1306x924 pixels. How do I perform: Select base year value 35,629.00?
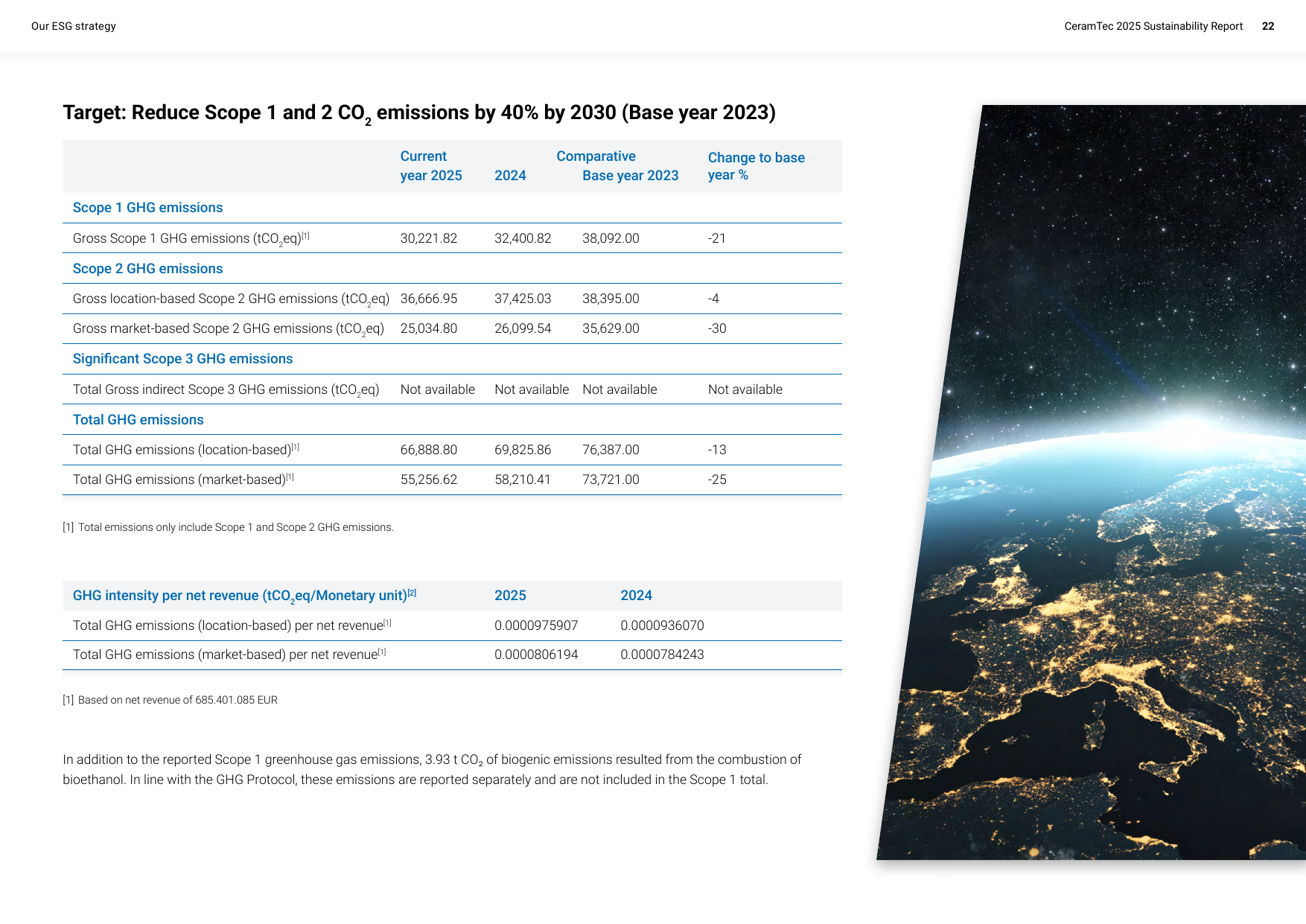click(x=611, y=328)
